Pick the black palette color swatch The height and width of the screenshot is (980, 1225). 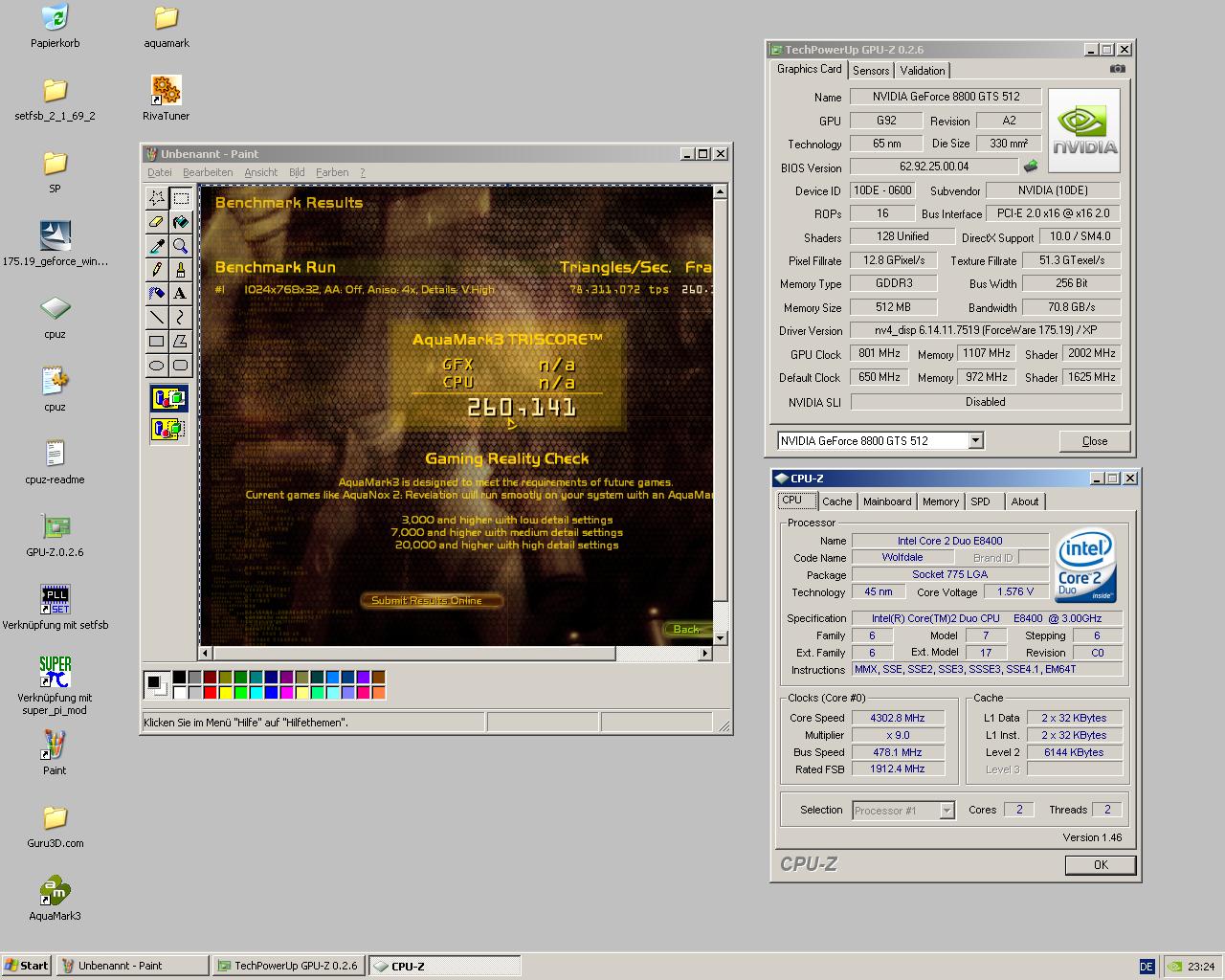(179, 677)
